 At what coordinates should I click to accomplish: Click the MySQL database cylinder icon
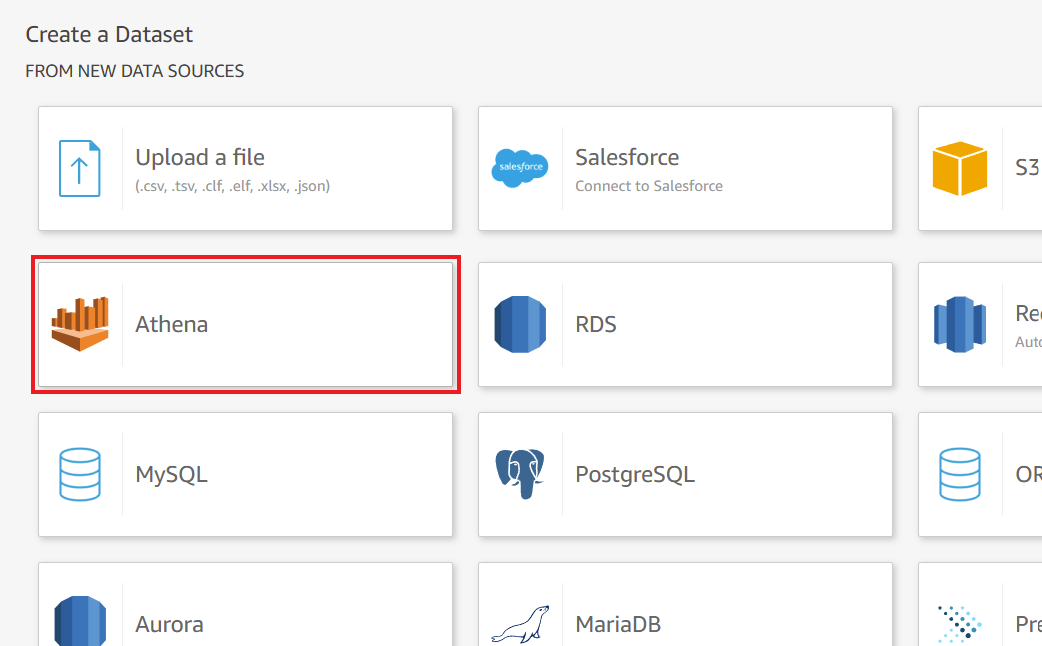80,474
